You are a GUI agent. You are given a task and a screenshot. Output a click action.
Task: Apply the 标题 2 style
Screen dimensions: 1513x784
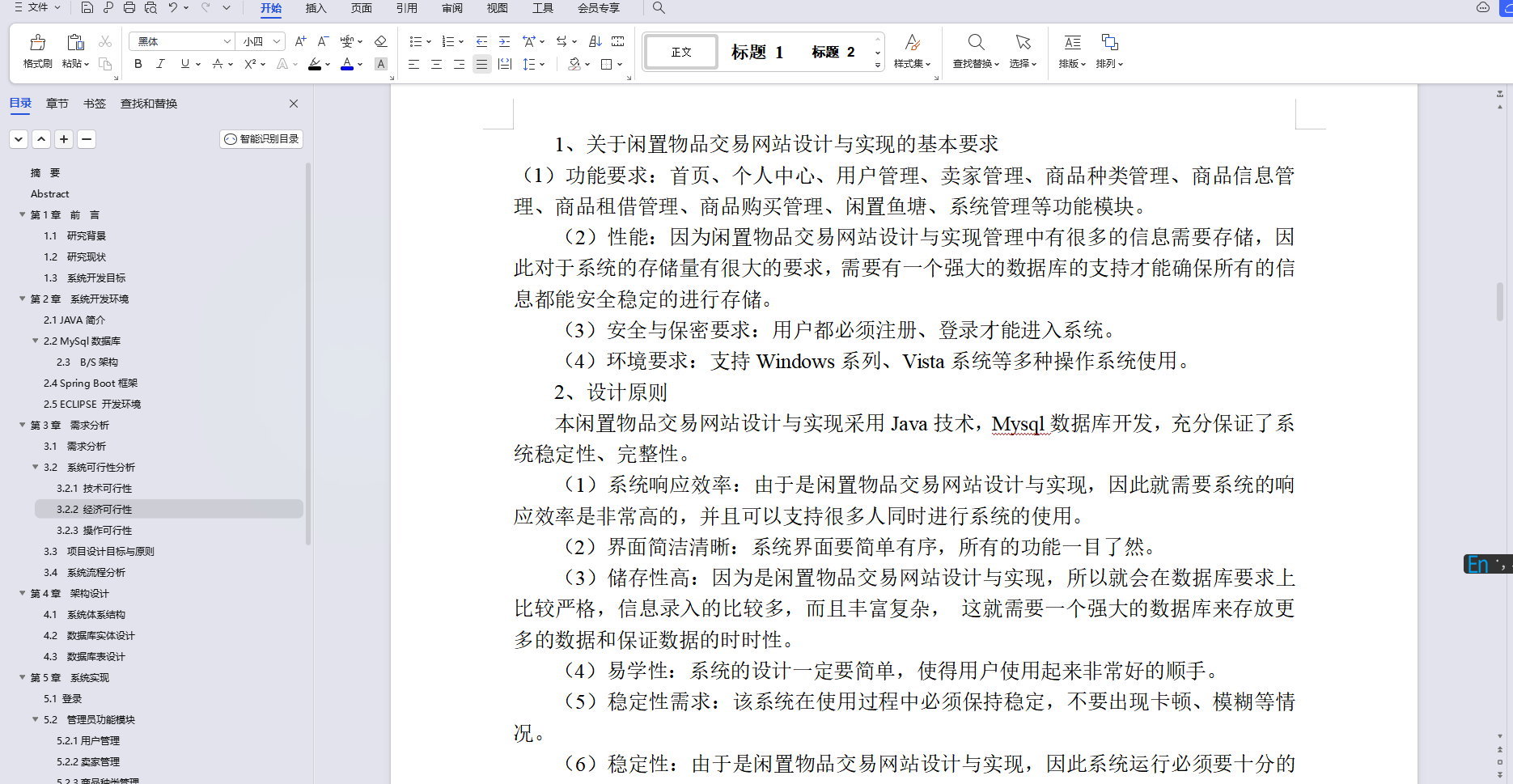833,52
